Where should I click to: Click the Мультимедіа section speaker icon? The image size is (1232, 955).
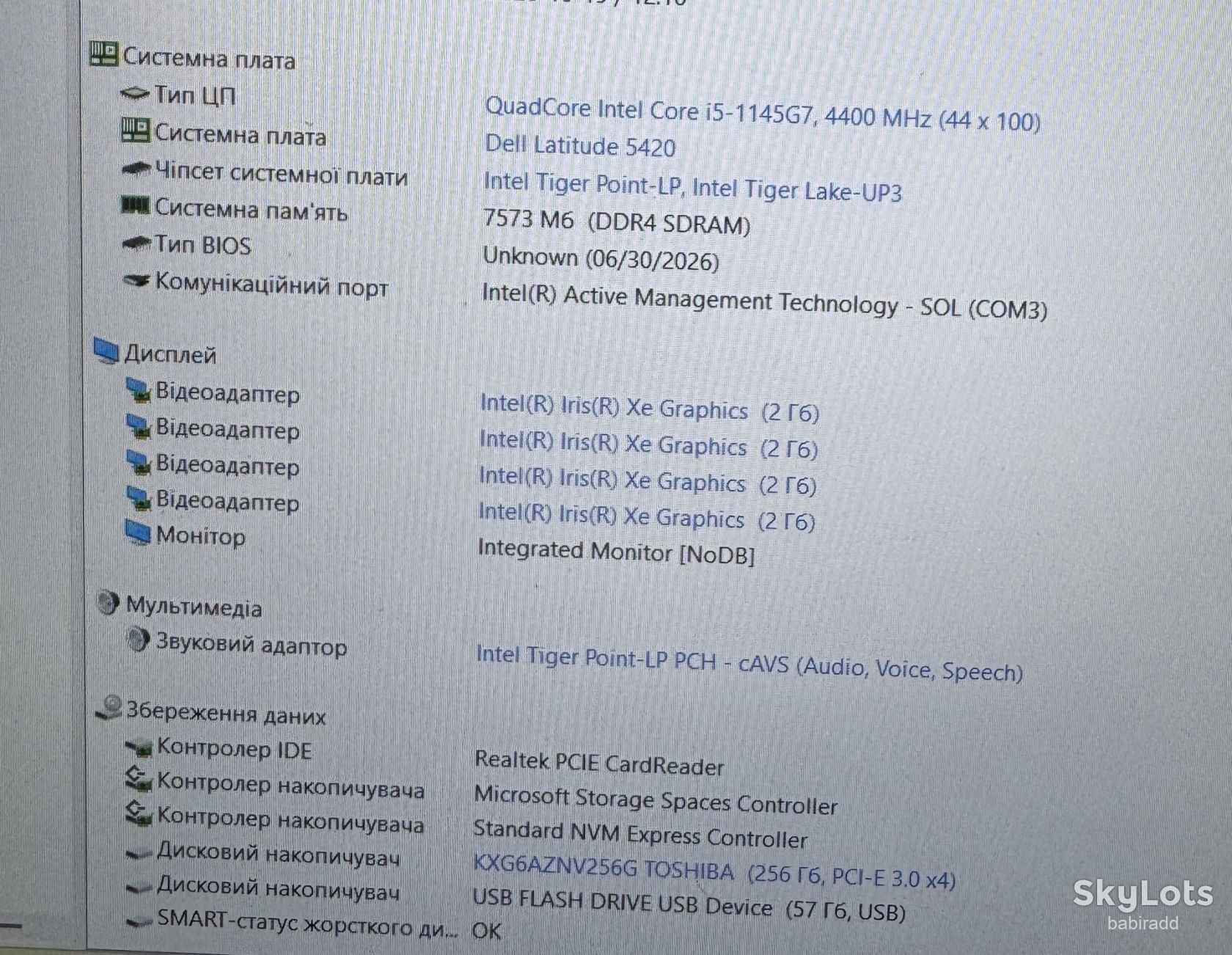point(108,603)
